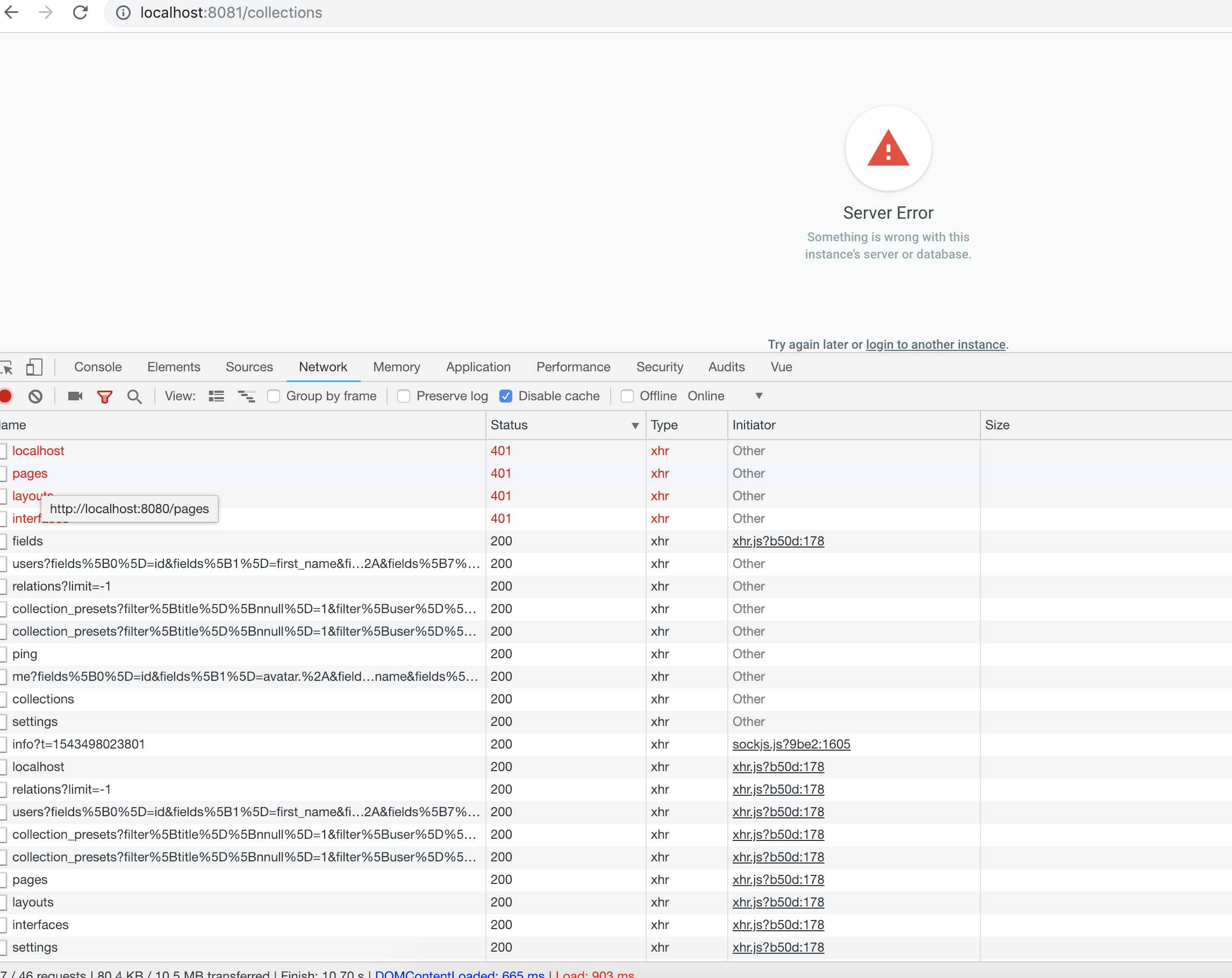1232x978 pixels.
Task: Show the waterfall overview icon
Action: 246,396
